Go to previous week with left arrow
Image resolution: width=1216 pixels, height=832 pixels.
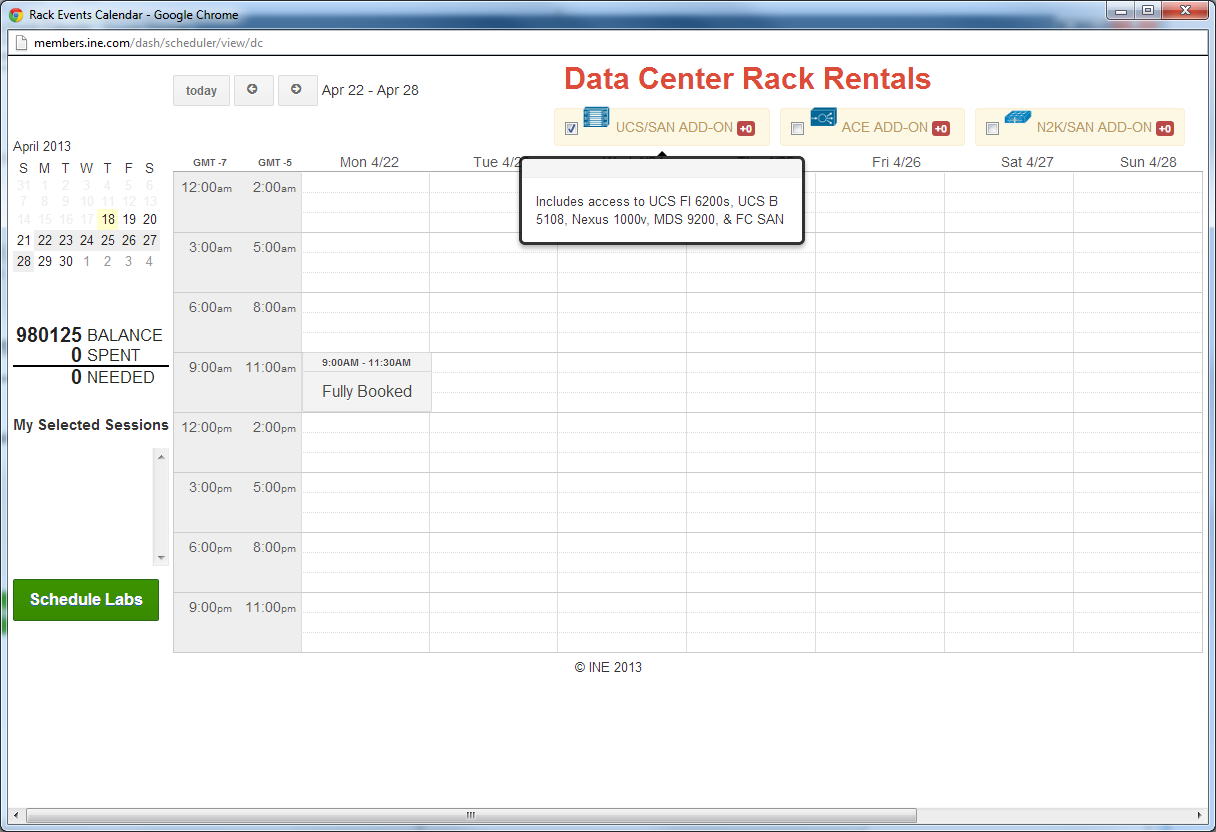point(253,90)
